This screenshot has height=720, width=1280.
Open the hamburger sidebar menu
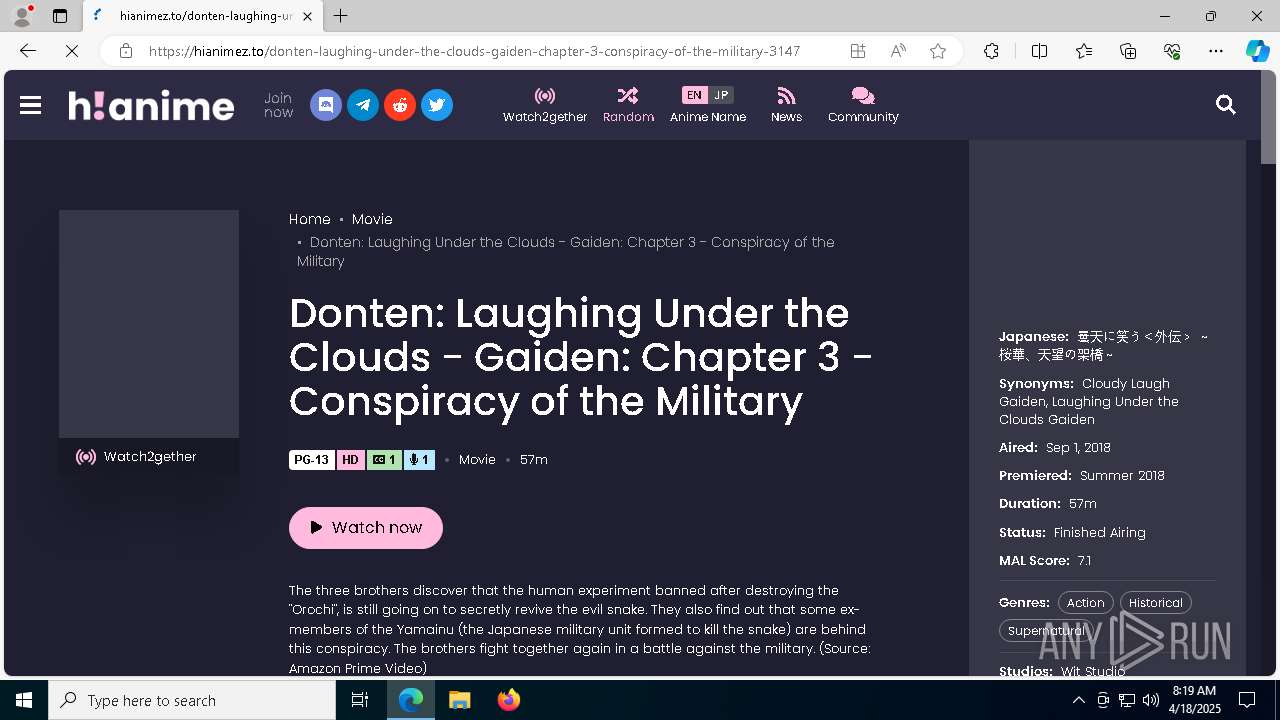(x=30, y=105)
